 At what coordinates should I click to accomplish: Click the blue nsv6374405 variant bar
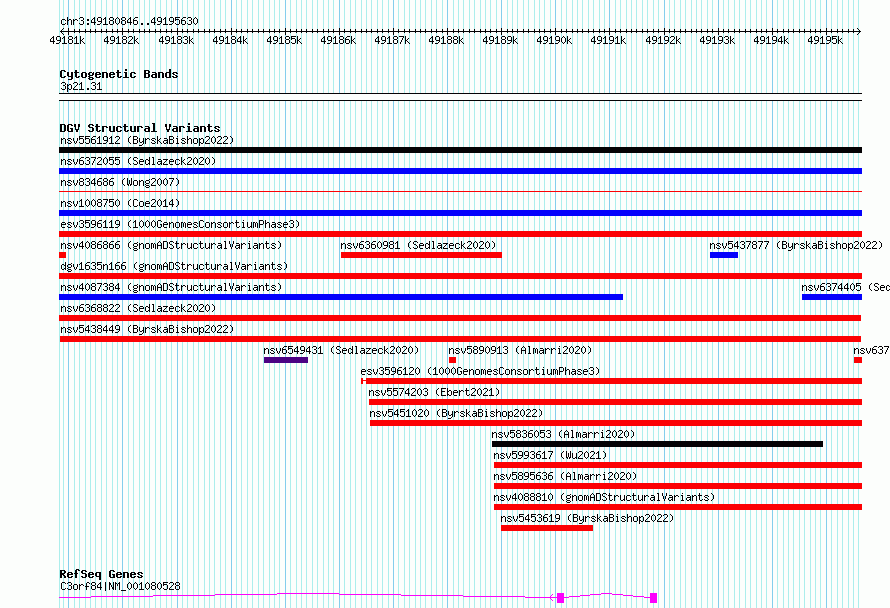(832, 297)
